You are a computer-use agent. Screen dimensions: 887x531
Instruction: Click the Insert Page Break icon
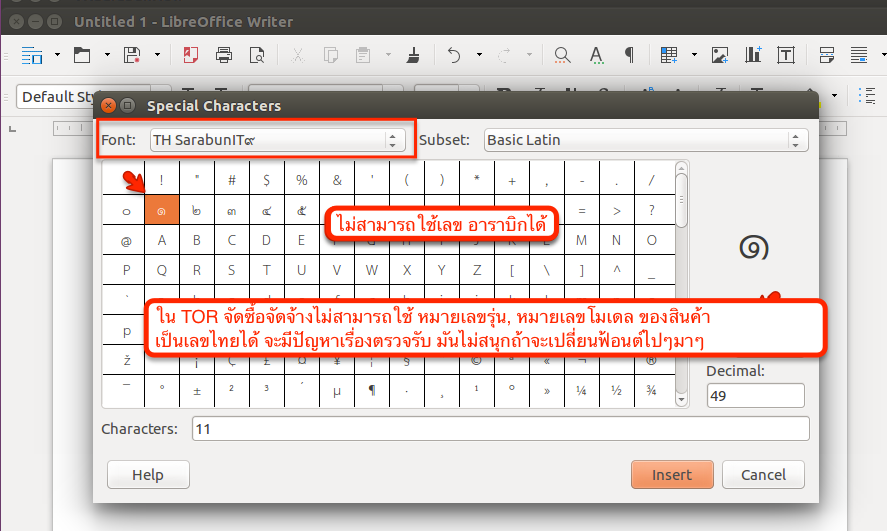pos(826,55)
